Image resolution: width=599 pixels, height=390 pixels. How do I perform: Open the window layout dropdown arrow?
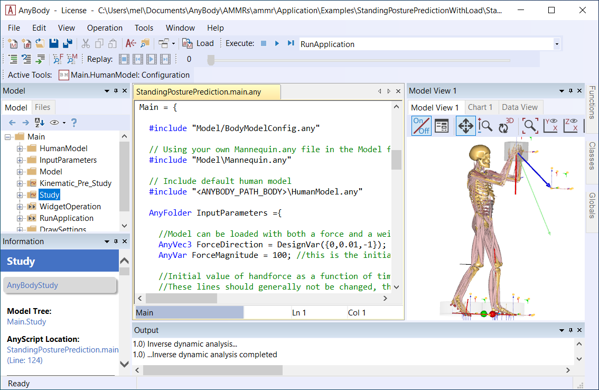pos(173,44)
